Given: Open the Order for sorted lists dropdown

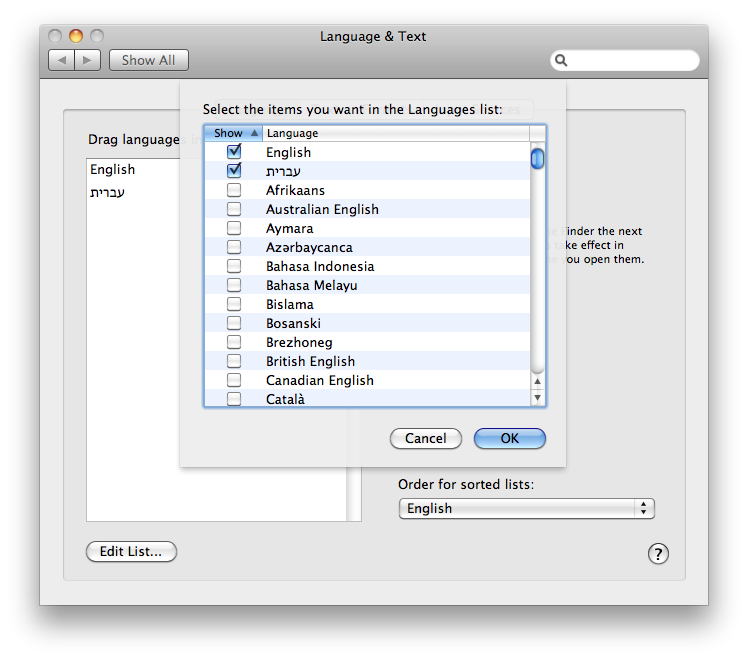Looking at the screenshot, I should click(526, 508).
